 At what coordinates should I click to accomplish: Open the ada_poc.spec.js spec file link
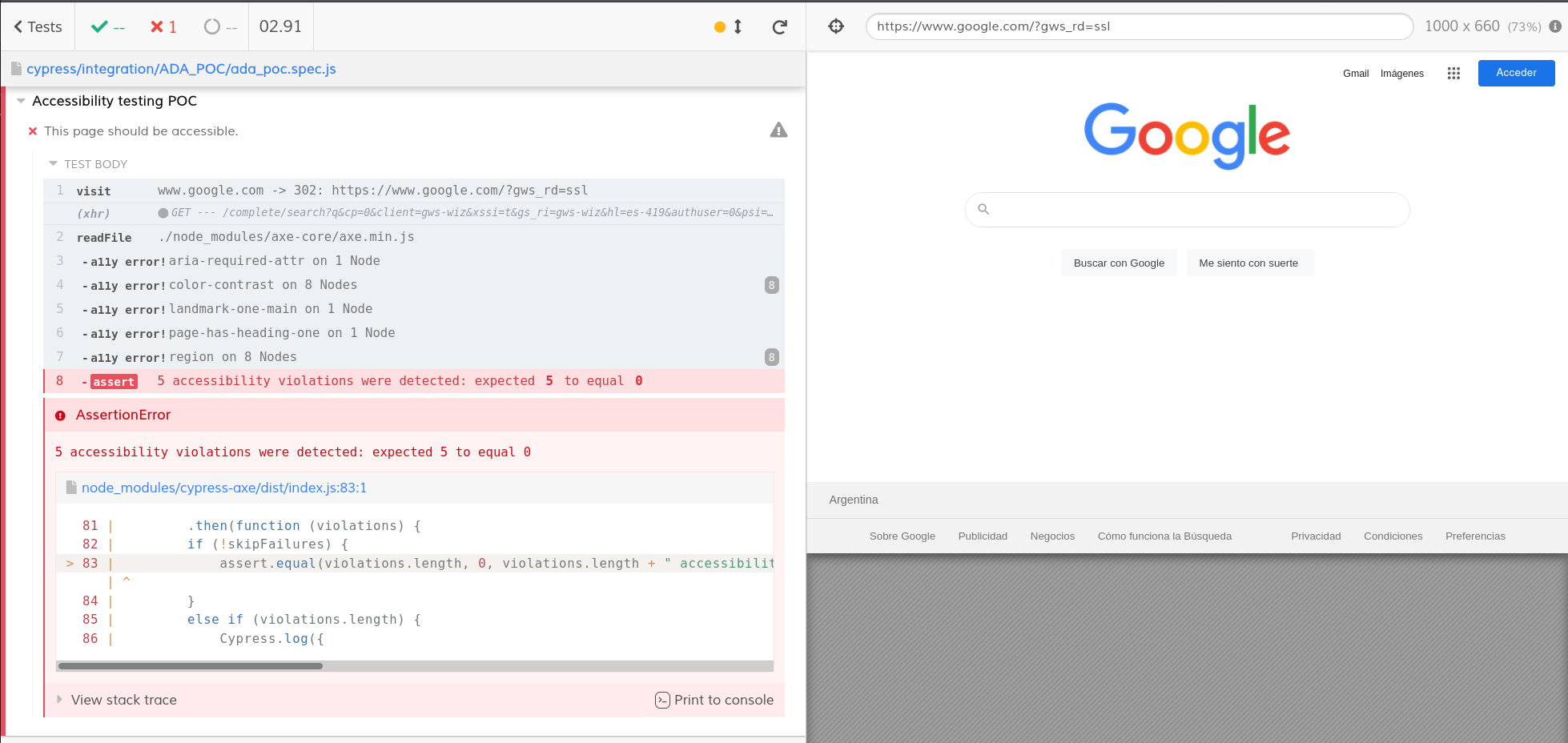pos(181,69)
